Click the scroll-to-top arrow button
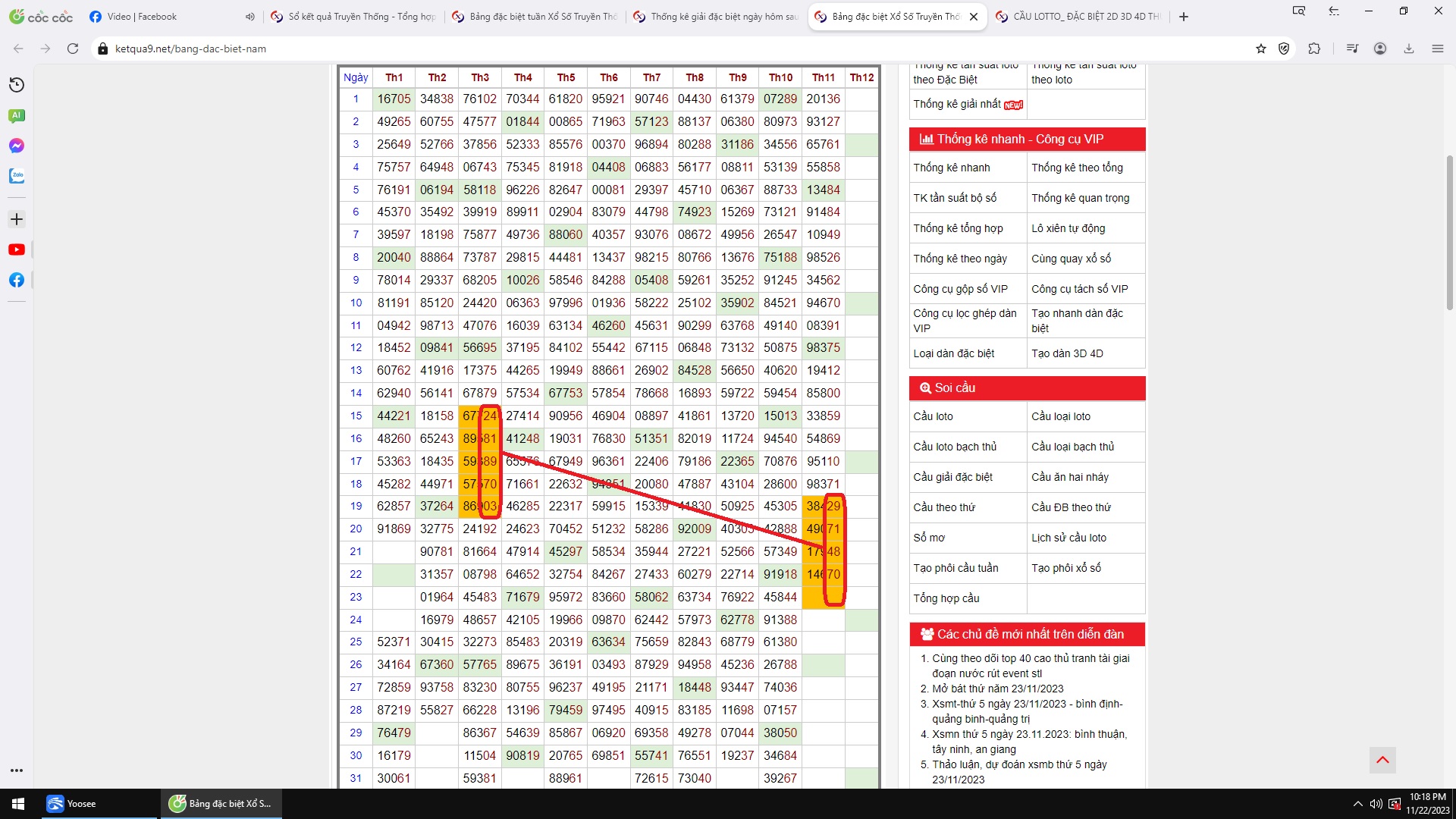 pyautogui.click(x=1382, y=760)
